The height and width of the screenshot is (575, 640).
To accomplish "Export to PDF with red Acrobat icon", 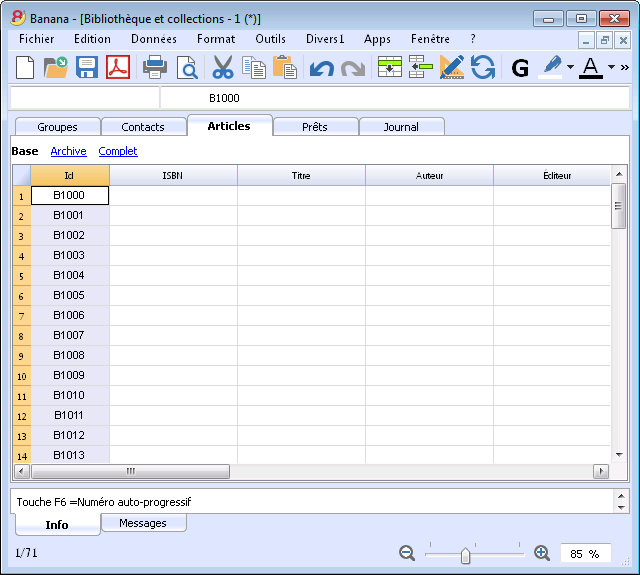I will (118, 67).
